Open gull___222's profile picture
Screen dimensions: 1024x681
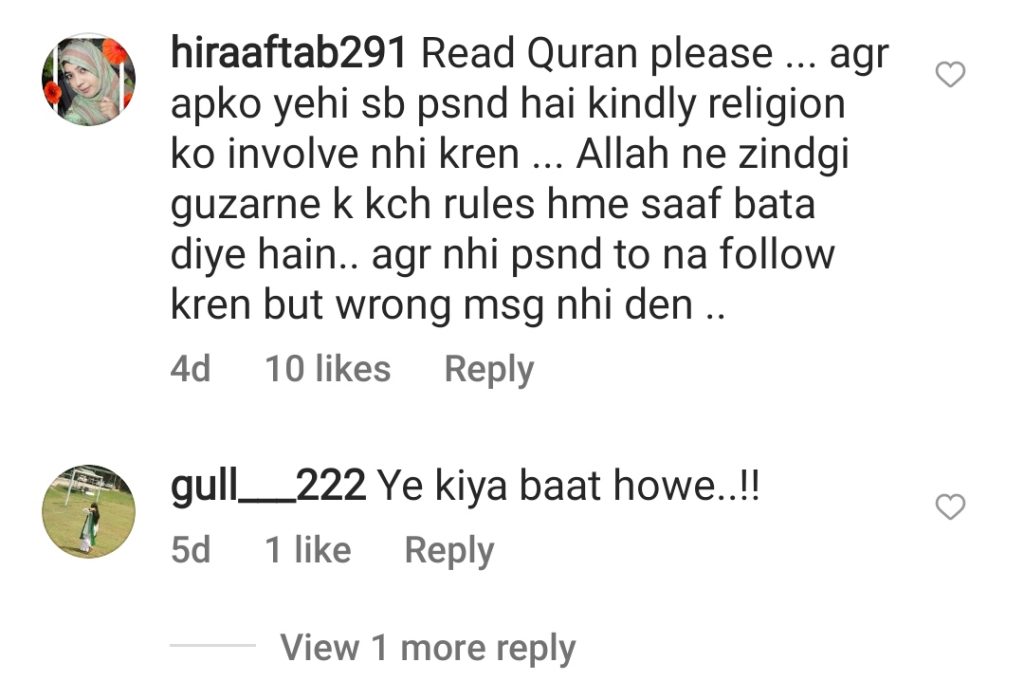pos(89,512)
